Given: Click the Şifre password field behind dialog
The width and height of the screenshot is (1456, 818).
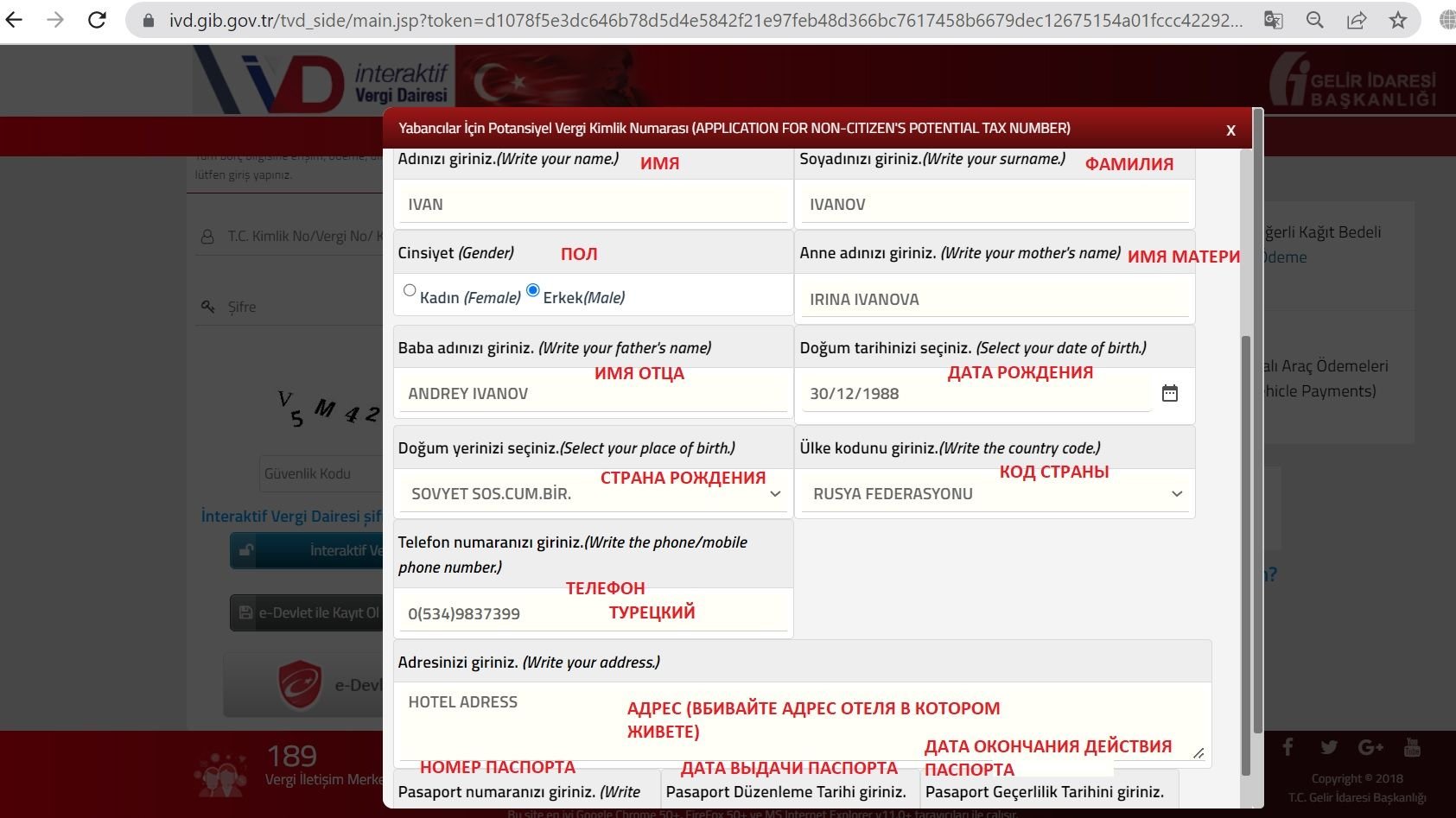Looking at the screenshot, I should point(289,307).
